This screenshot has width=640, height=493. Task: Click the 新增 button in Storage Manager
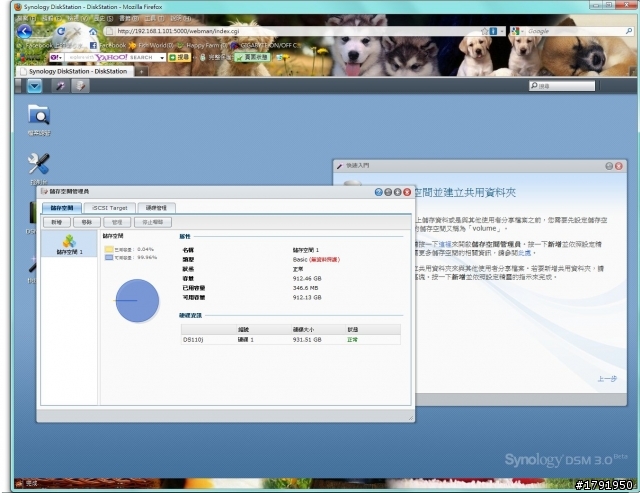[x=57, y=222]
